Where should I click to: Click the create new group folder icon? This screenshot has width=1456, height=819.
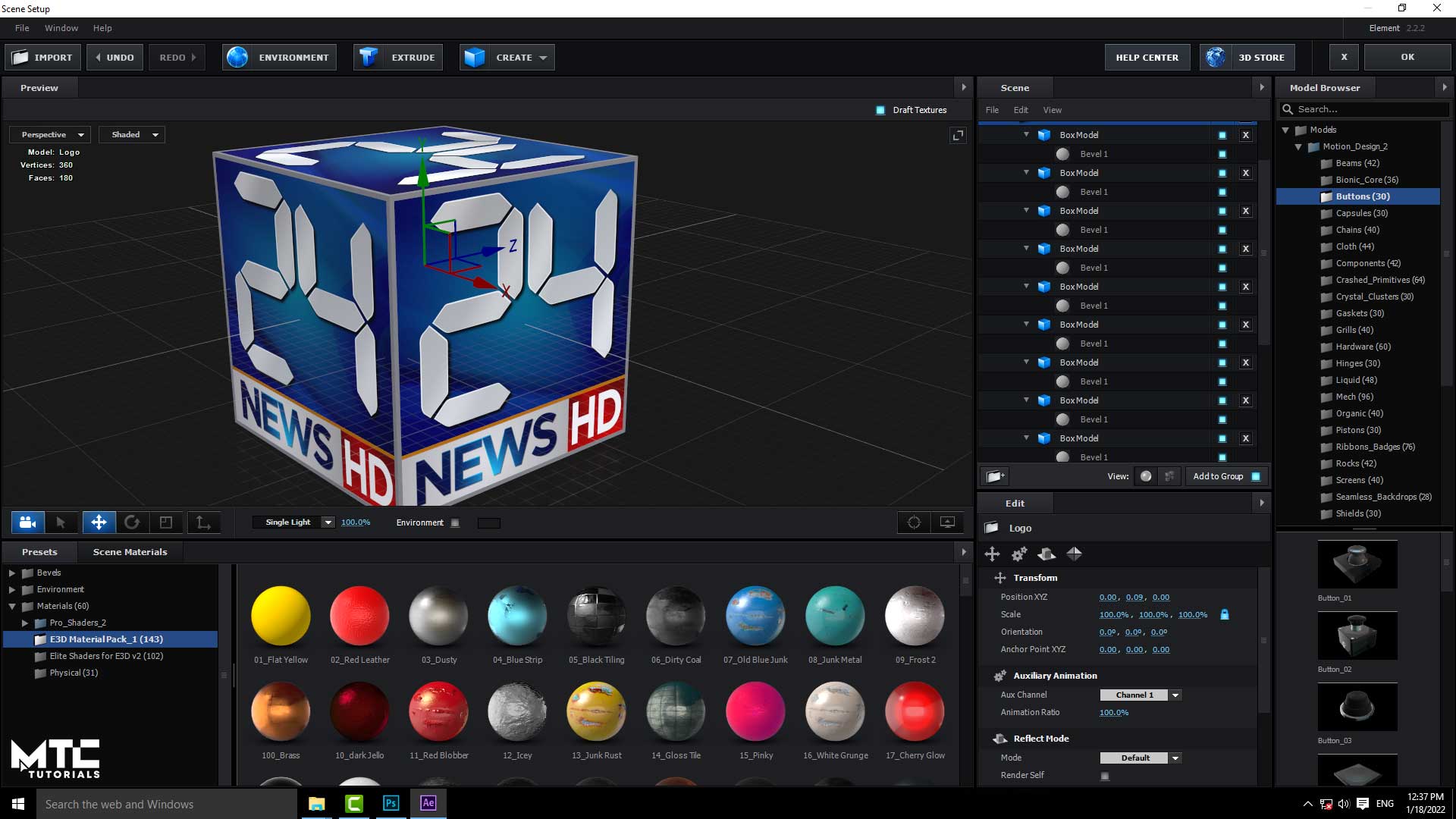click(994, 476)
